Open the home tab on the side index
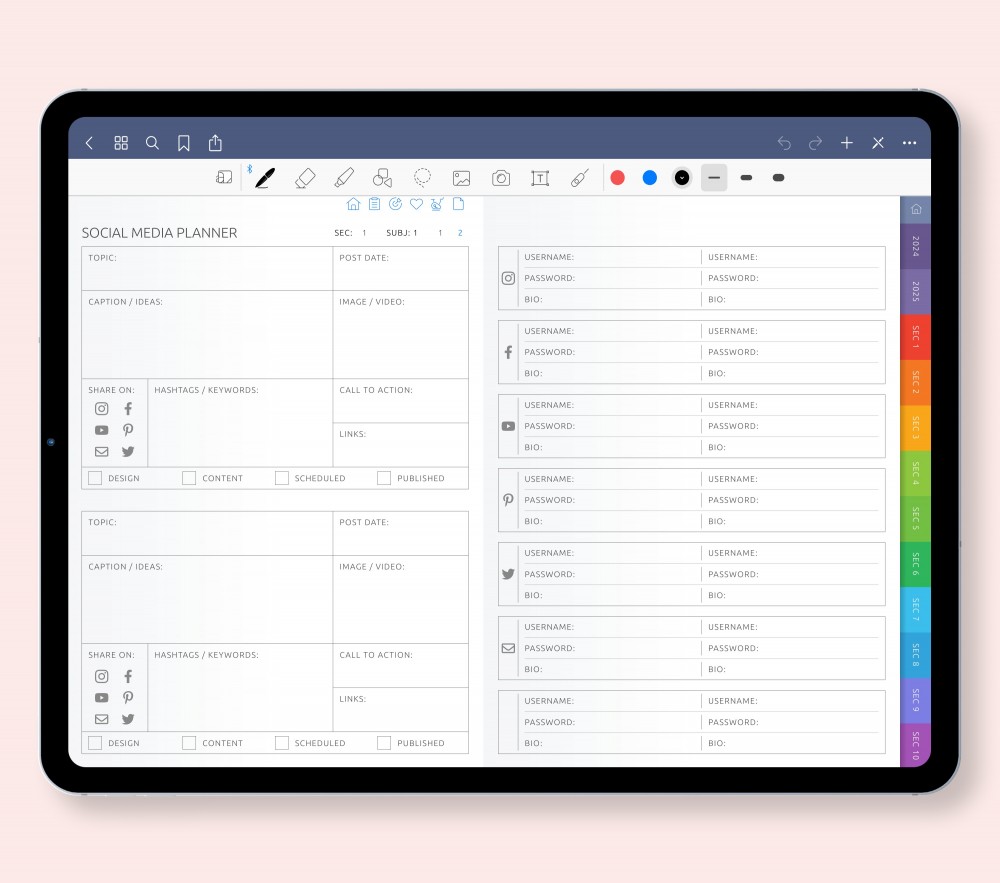Viewport: 1000px width, 883px height. tap(916, 209)
